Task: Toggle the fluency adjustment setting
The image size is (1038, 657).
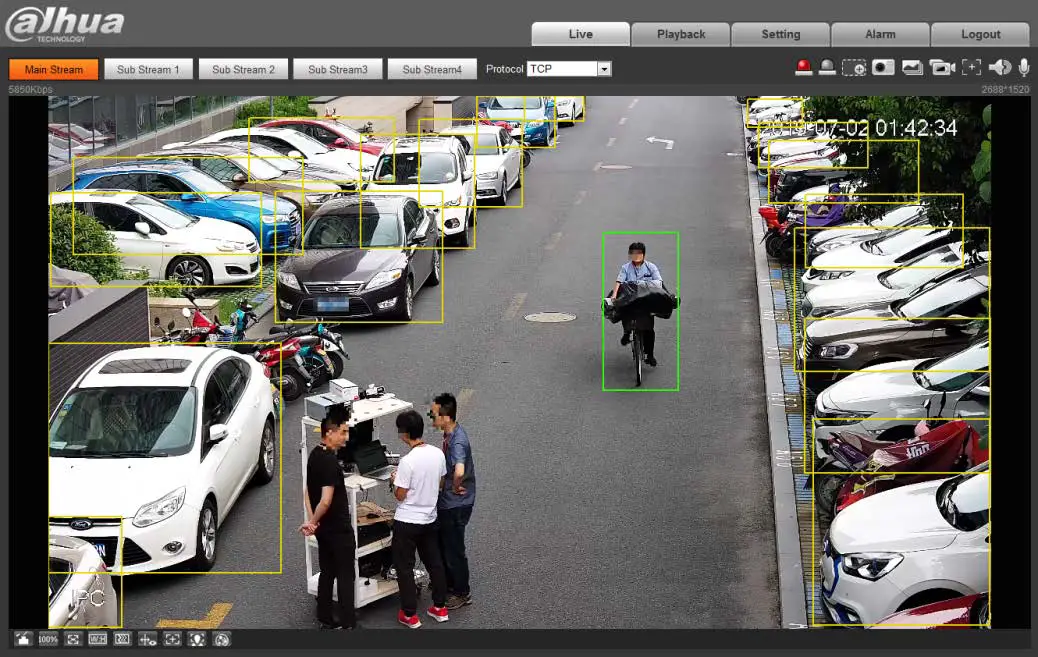Action: click(x=123, y=640)
